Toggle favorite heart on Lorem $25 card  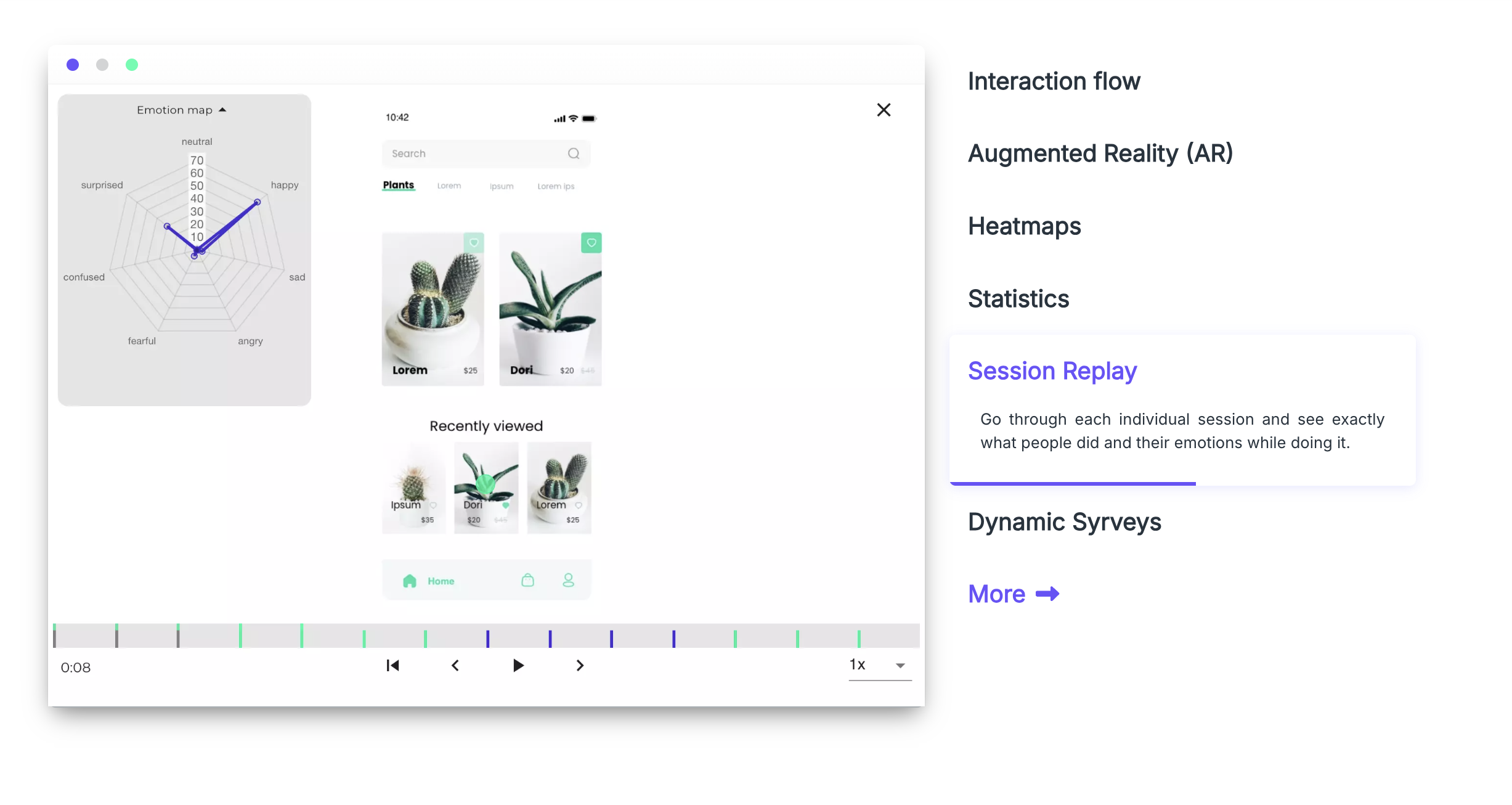click(x=474, y=243)
